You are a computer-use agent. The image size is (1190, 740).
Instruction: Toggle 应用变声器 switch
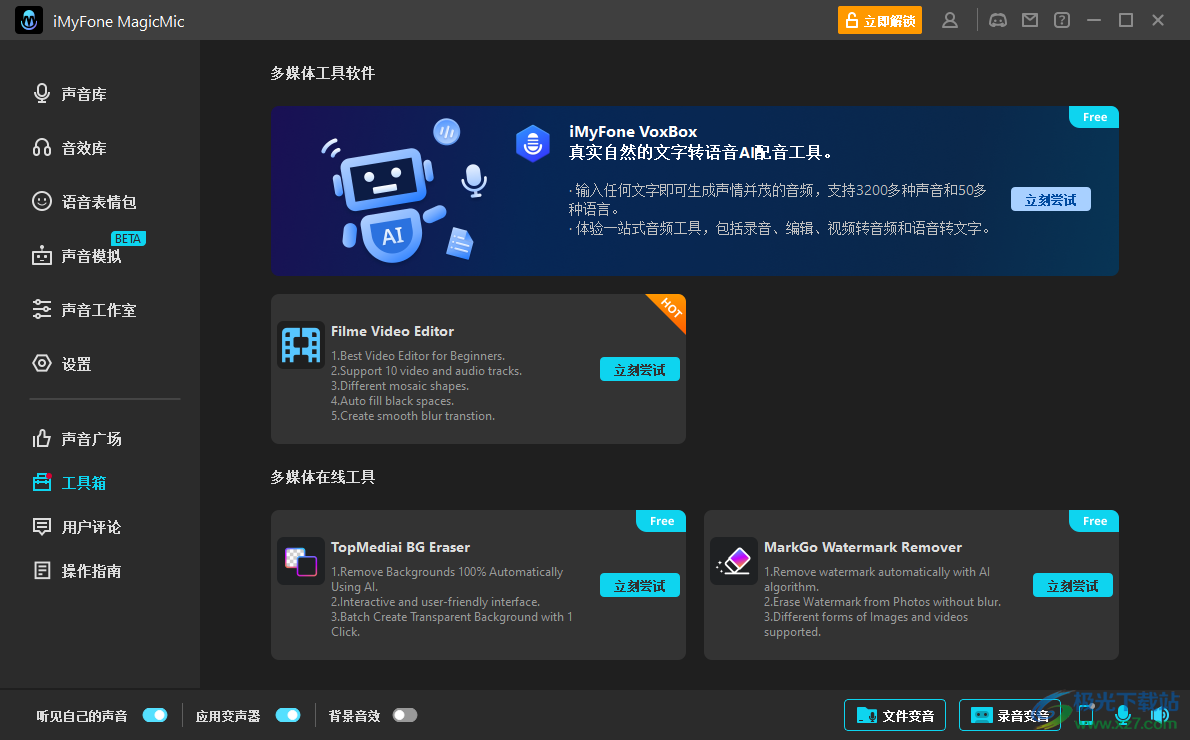(x=288, y=715)
